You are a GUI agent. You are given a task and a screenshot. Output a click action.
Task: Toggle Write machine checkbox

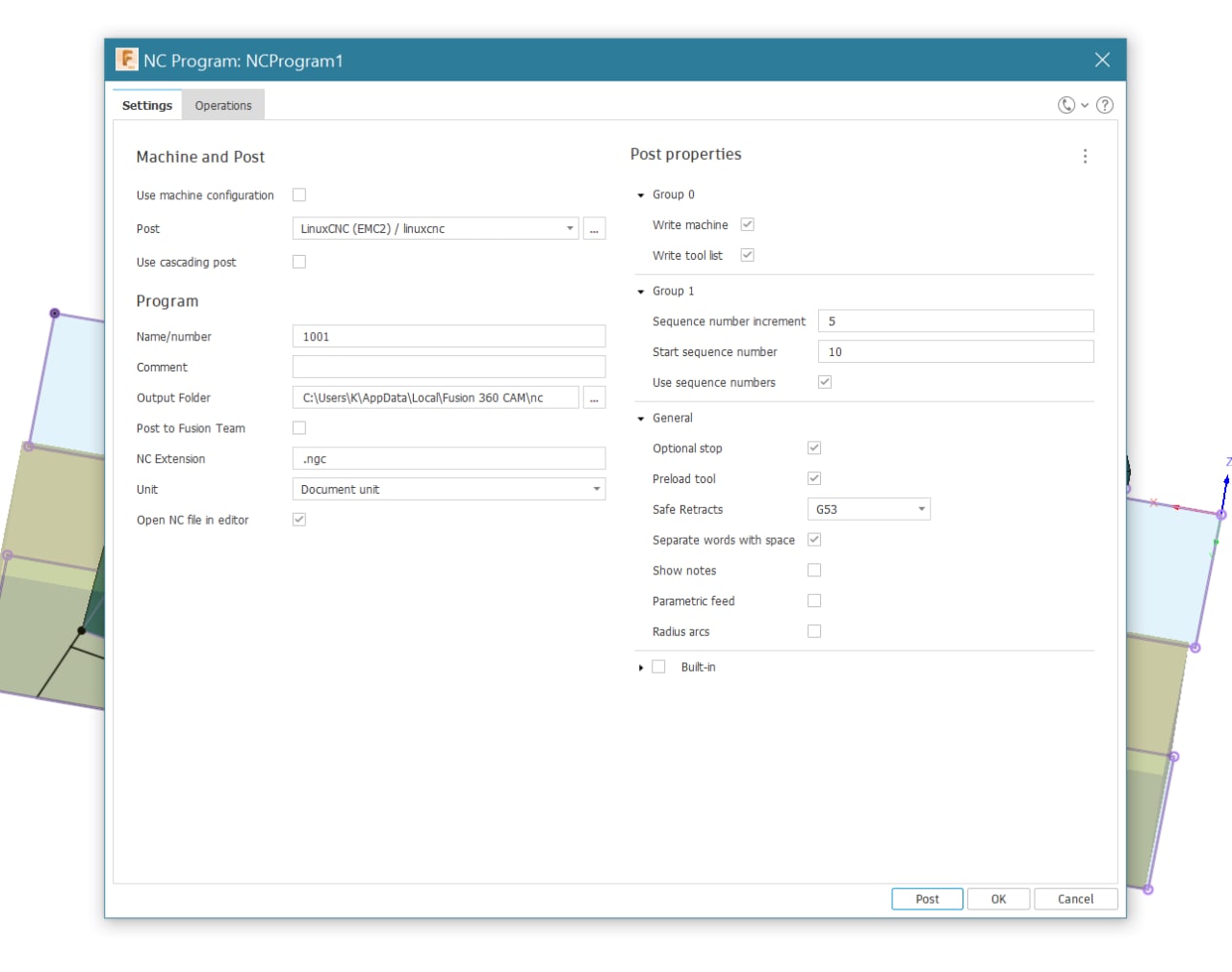747,224
